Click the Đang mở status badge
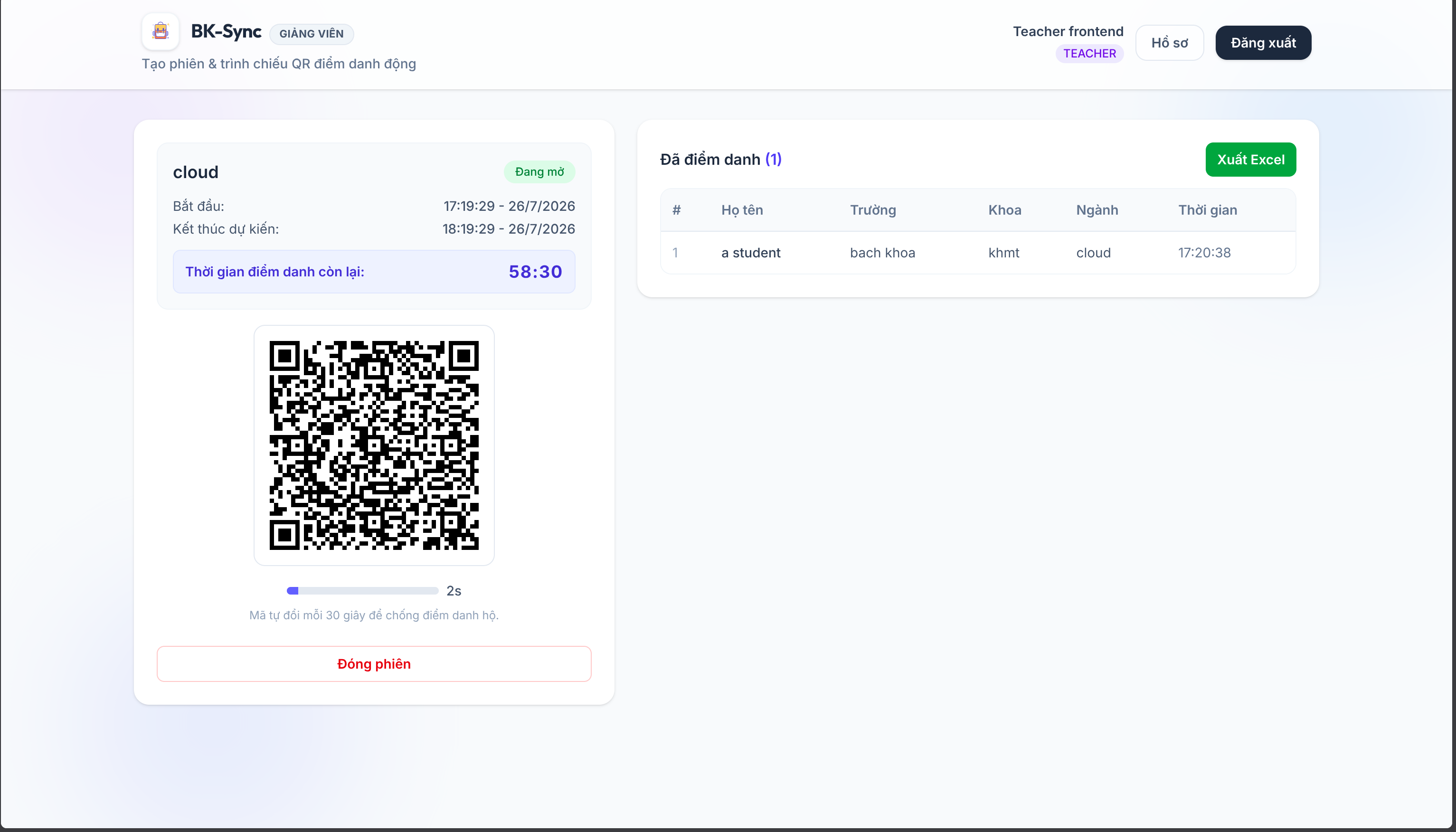 539,172
